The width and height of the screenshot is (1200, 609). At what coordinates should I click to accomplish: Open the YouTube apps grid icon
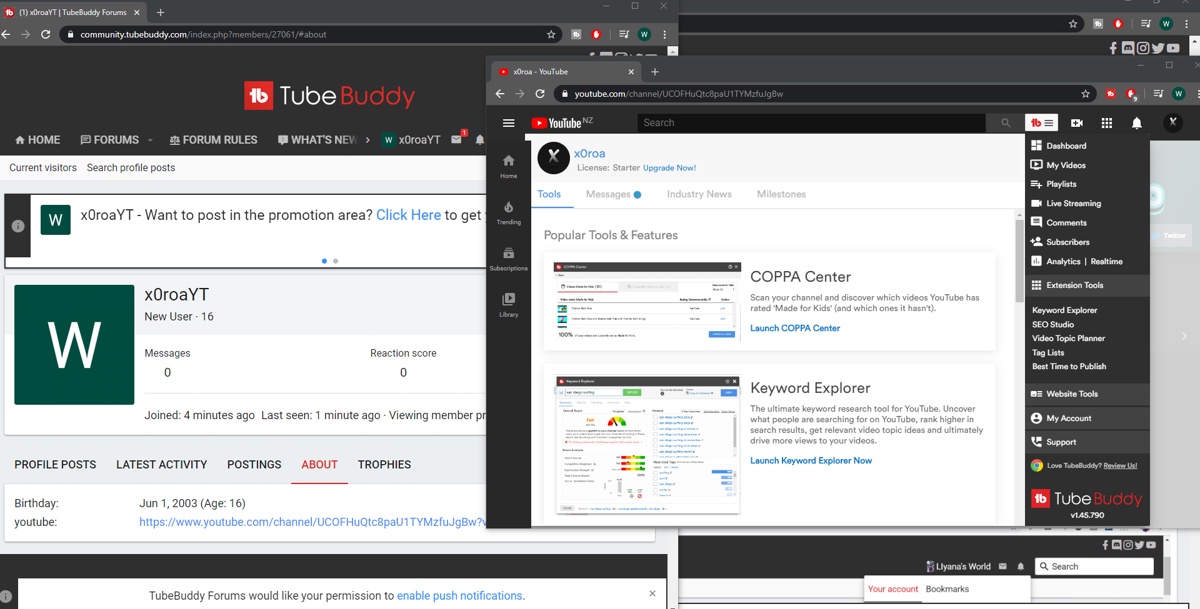pos(1107,123)
